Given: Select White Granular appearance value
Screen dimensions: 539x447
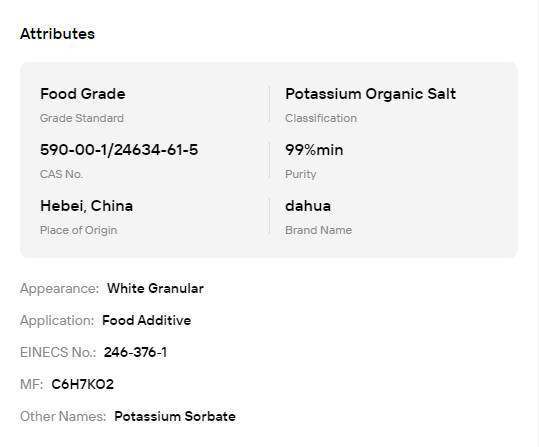Looking at the screenshot, I should (x=155, y=288).
